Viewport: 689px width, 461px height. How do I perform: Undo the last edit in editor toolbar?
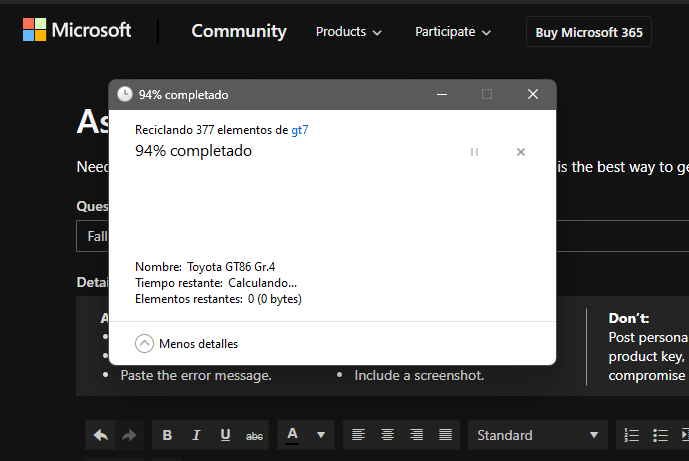click(x=101, y=435)
